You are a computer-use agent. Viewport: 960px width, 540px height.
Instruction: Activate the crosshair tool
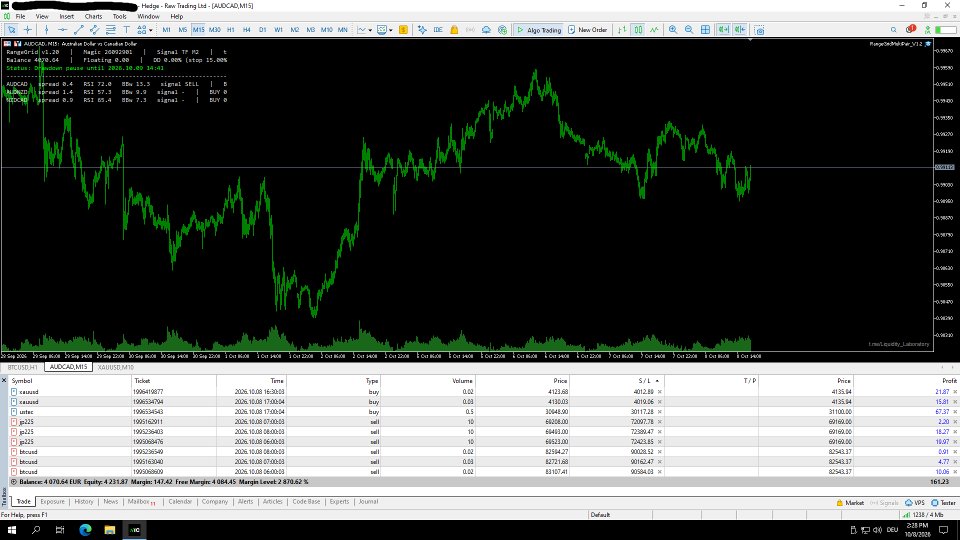click(28, 29)
